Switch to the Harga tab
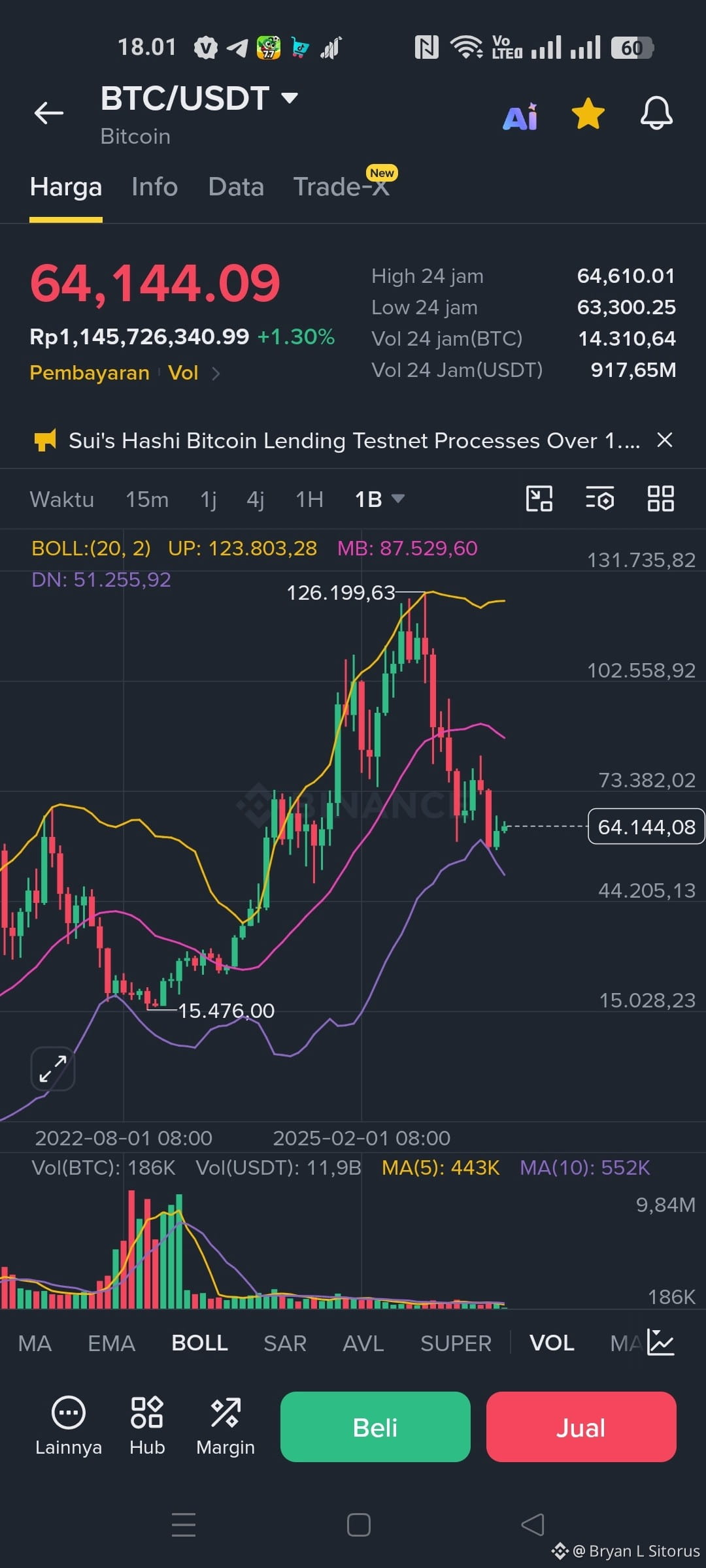The image size is (706, 1568). (x=66, y=187)
